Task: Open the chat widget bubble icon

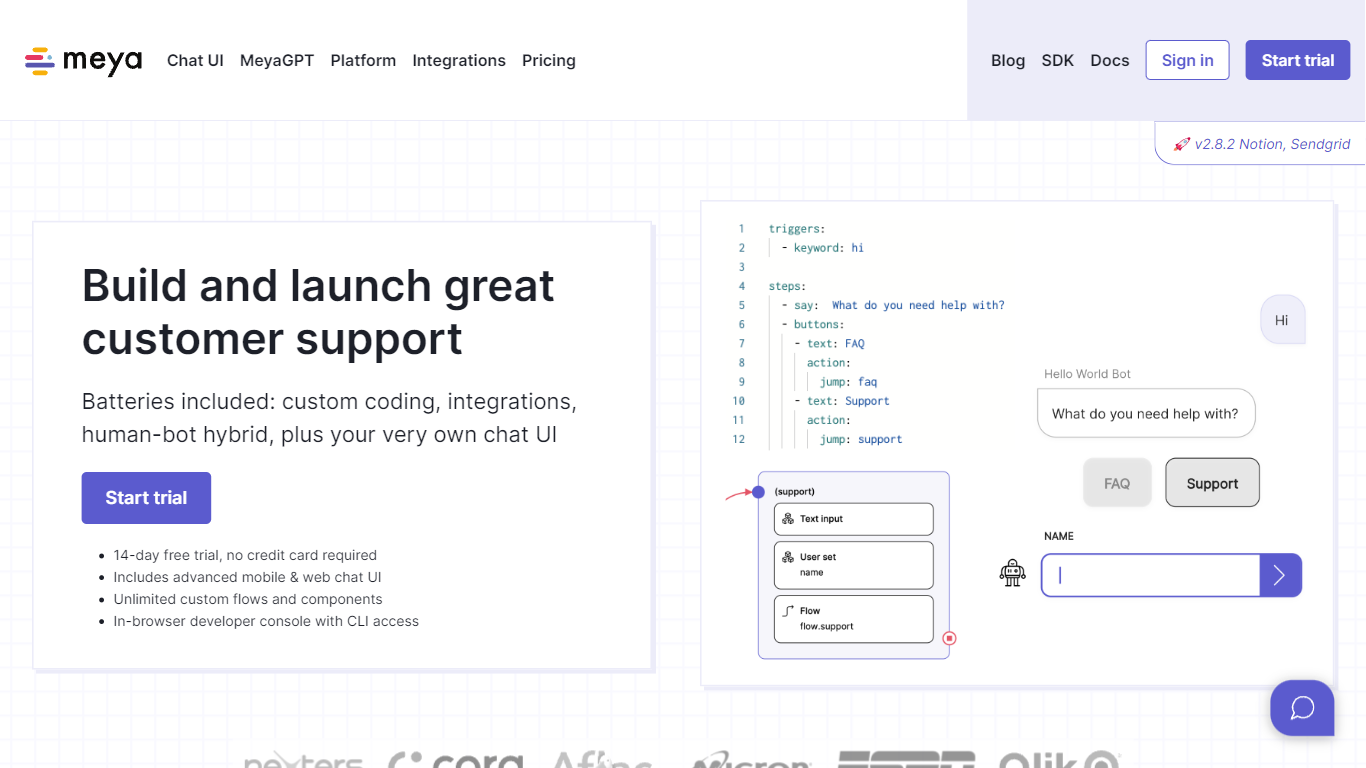Action: click(x=1302, y=708)
